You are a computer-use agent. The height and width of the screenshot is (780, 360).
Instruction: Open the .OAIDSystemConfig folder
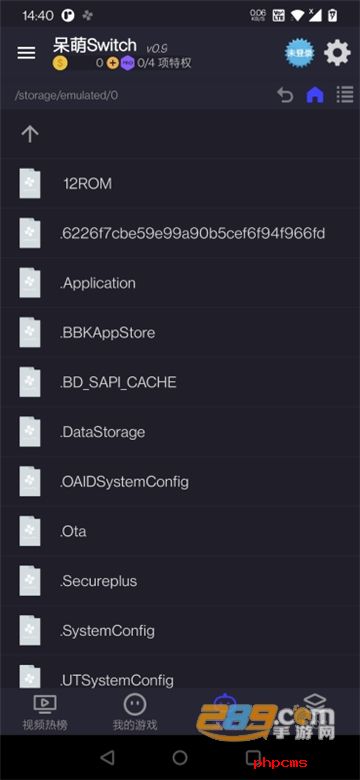pyautogui.click(x=180, y=482)
